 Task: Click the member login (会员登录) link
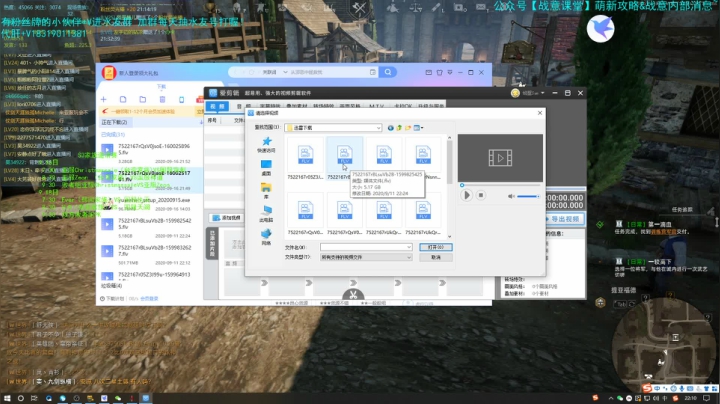[x=149, y=298]
